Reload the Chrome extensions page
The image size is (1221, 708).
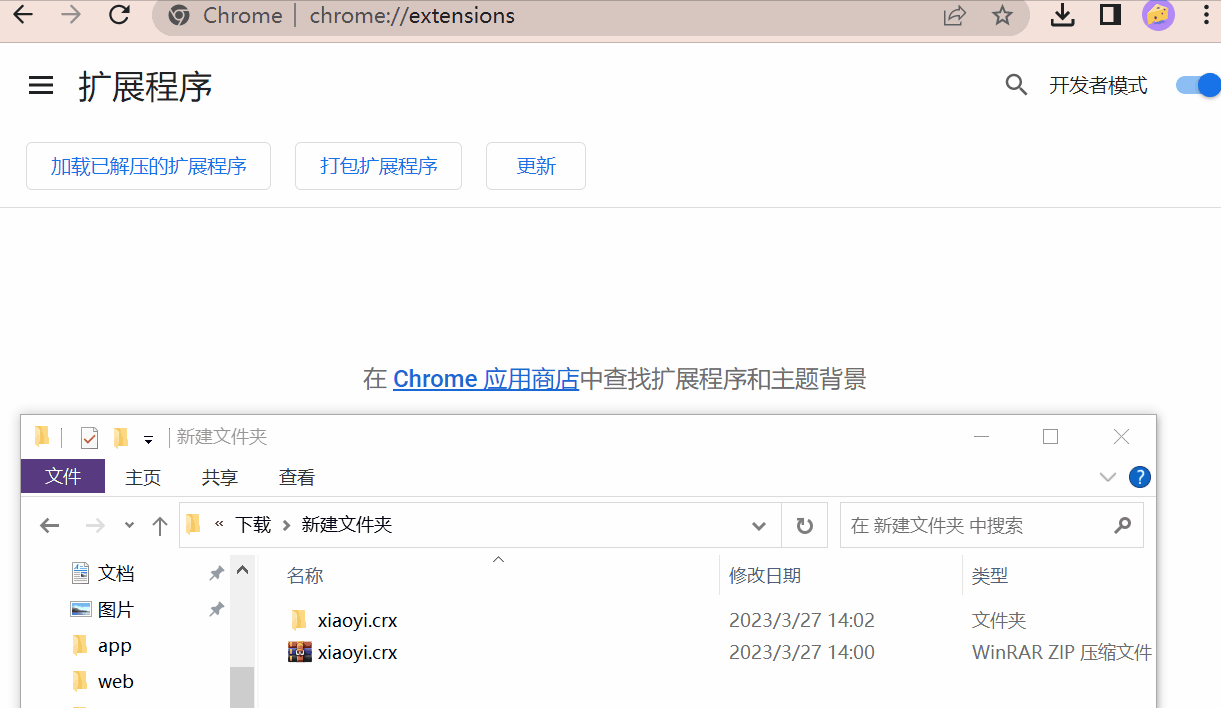click(120, 15)
